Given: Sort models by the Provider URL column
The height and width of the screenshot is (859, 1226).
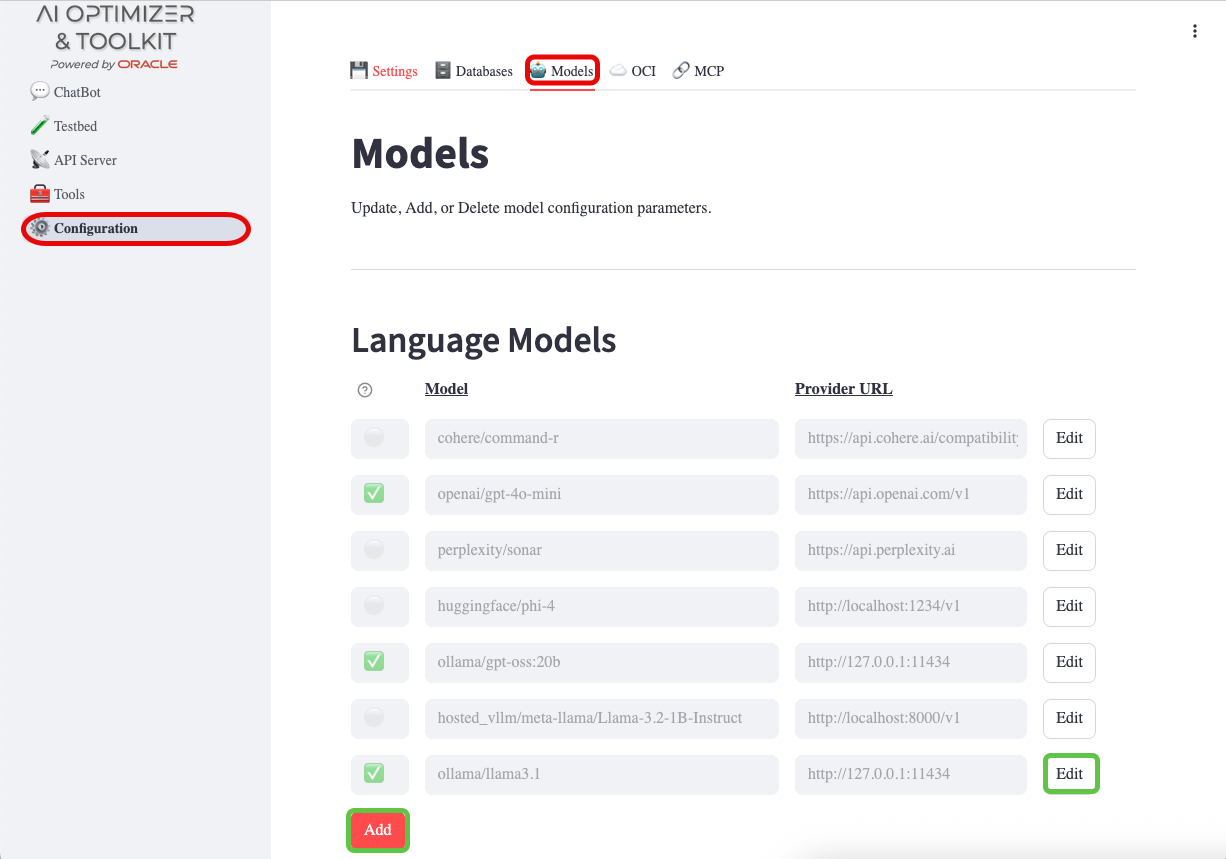Looking at the screenshot, I should click(843, 389).
